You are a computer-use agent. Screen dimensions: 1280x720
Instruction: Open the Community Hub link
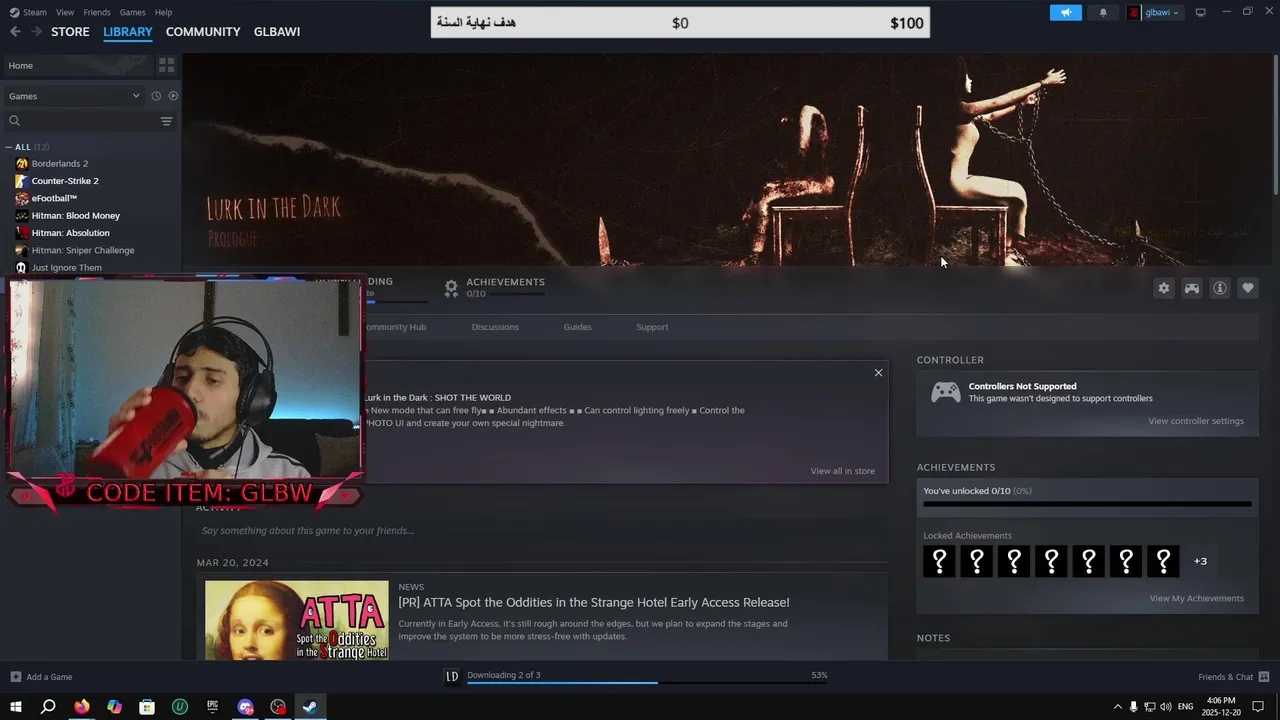[395, 327]
